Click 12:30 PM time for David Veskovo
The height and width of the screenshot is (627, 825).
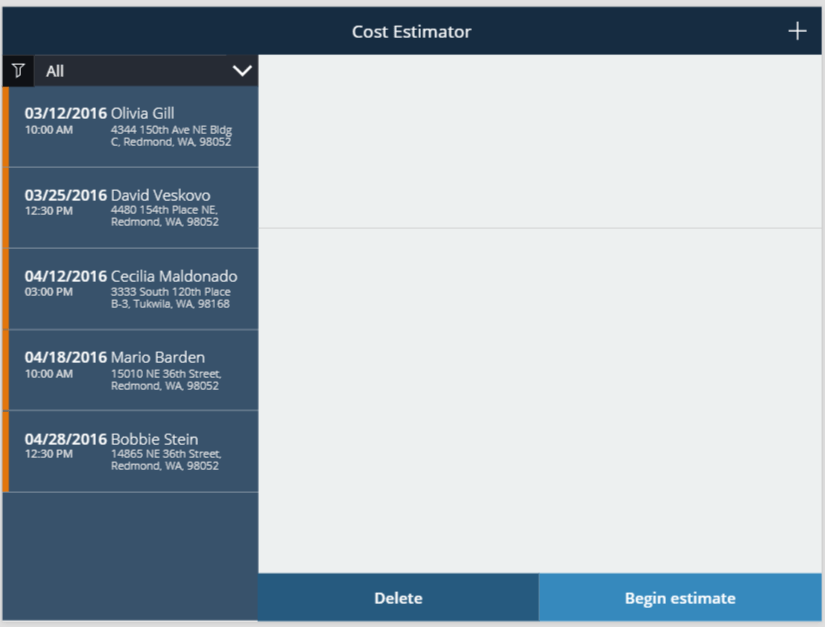pos(48,210)
